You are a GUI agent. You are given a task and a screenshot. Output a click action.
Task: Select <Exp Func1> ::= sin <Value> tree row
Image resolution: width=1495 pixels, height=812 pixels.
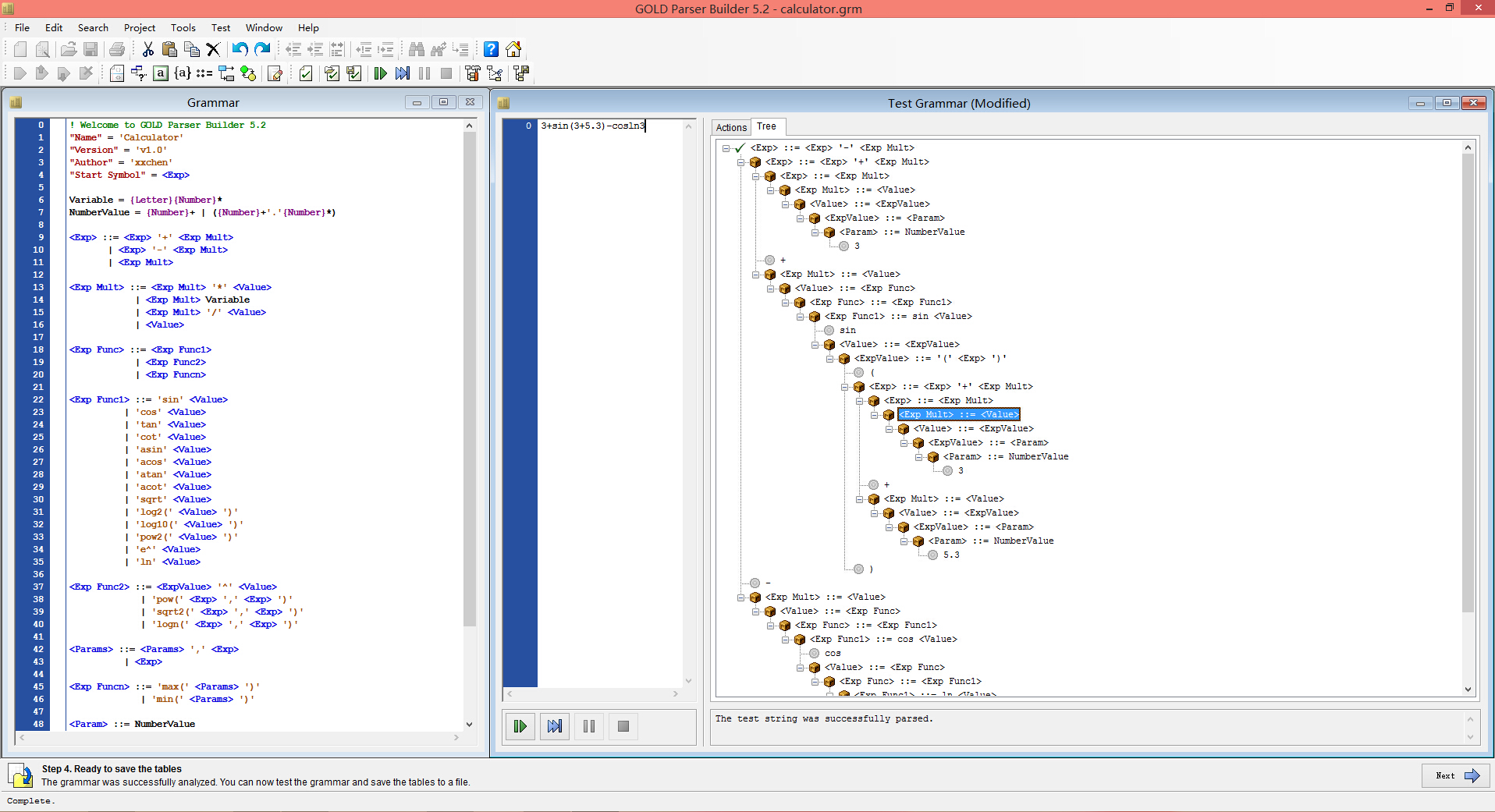tap(898, 317)
